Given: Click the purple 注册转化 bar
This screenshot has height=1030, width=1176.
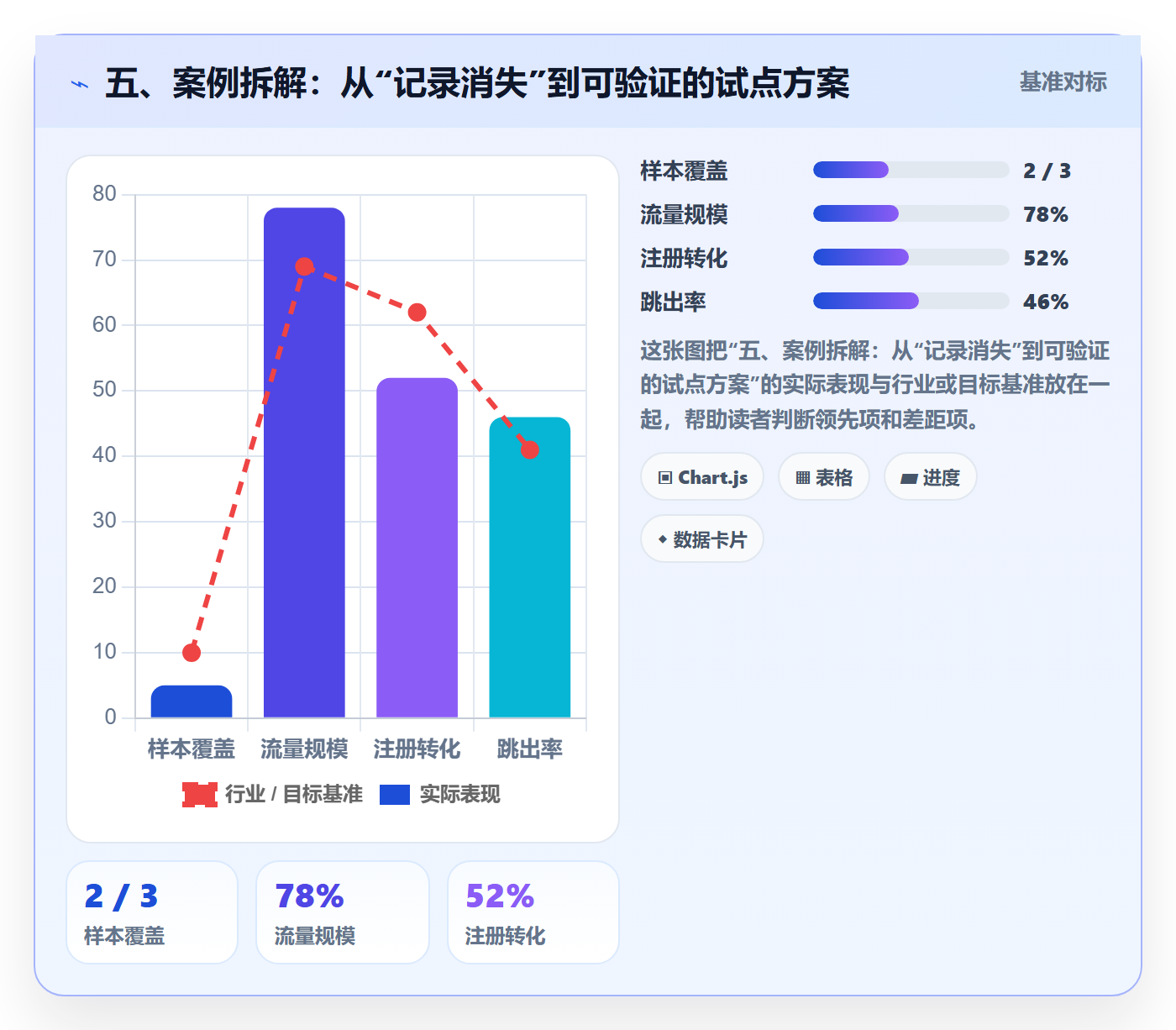Looking at the screenshot, I should click(417, 548).
